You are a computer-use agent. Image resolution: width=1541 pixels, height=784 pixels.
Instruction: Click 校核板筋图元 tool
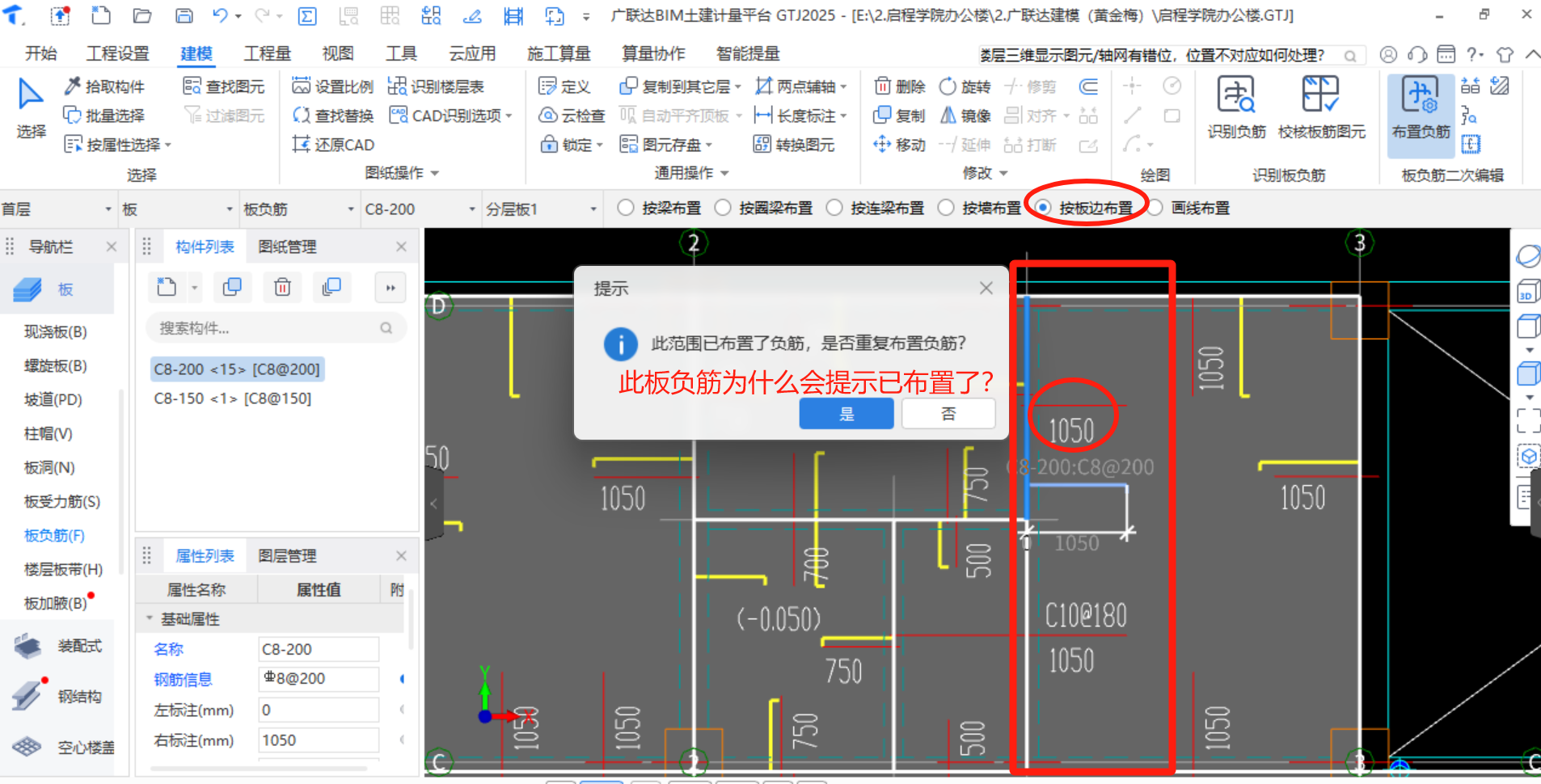click(x=1321, y=108)
